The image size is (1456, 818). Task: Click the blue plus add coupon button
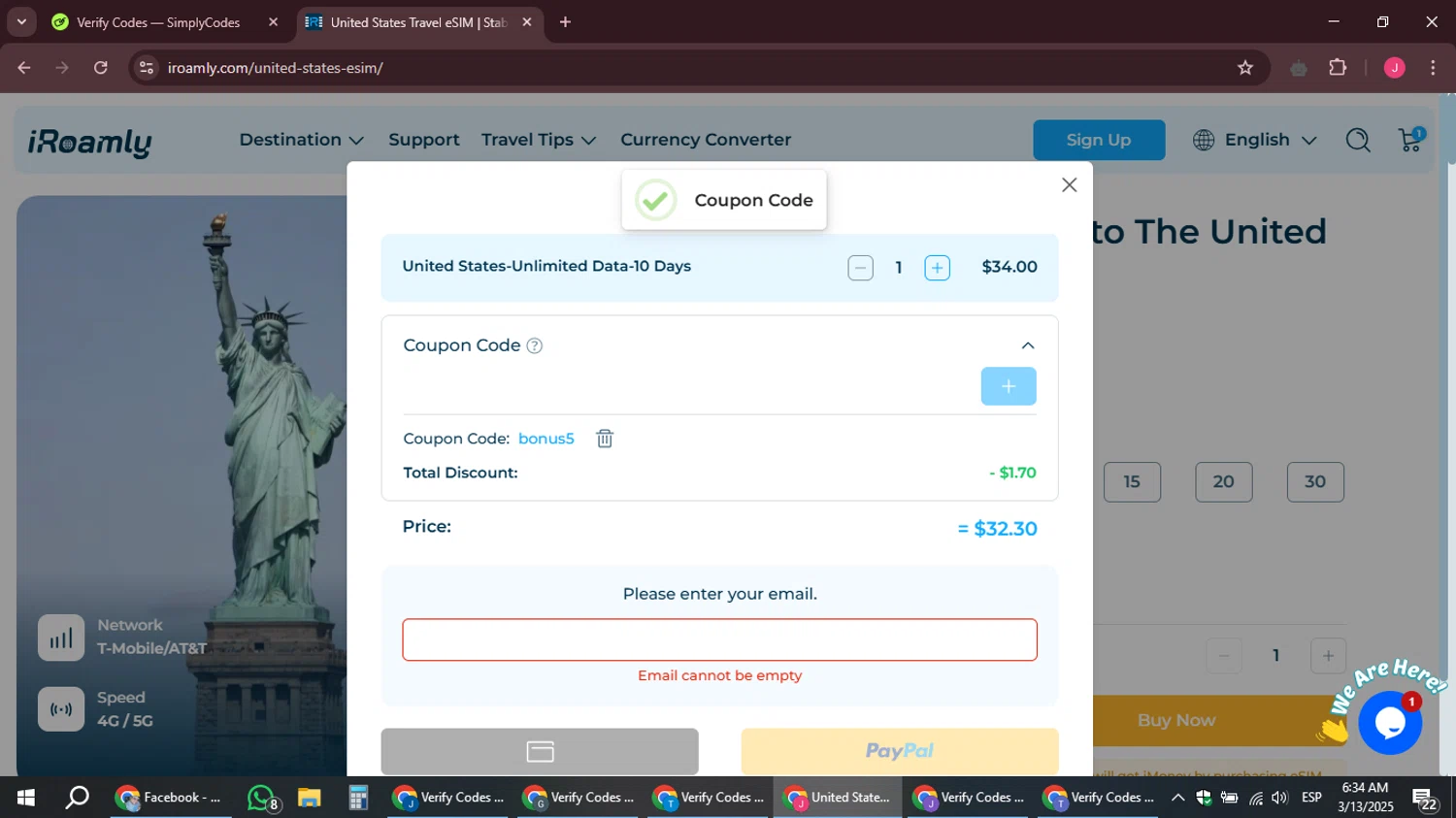tap(1009, 386)
